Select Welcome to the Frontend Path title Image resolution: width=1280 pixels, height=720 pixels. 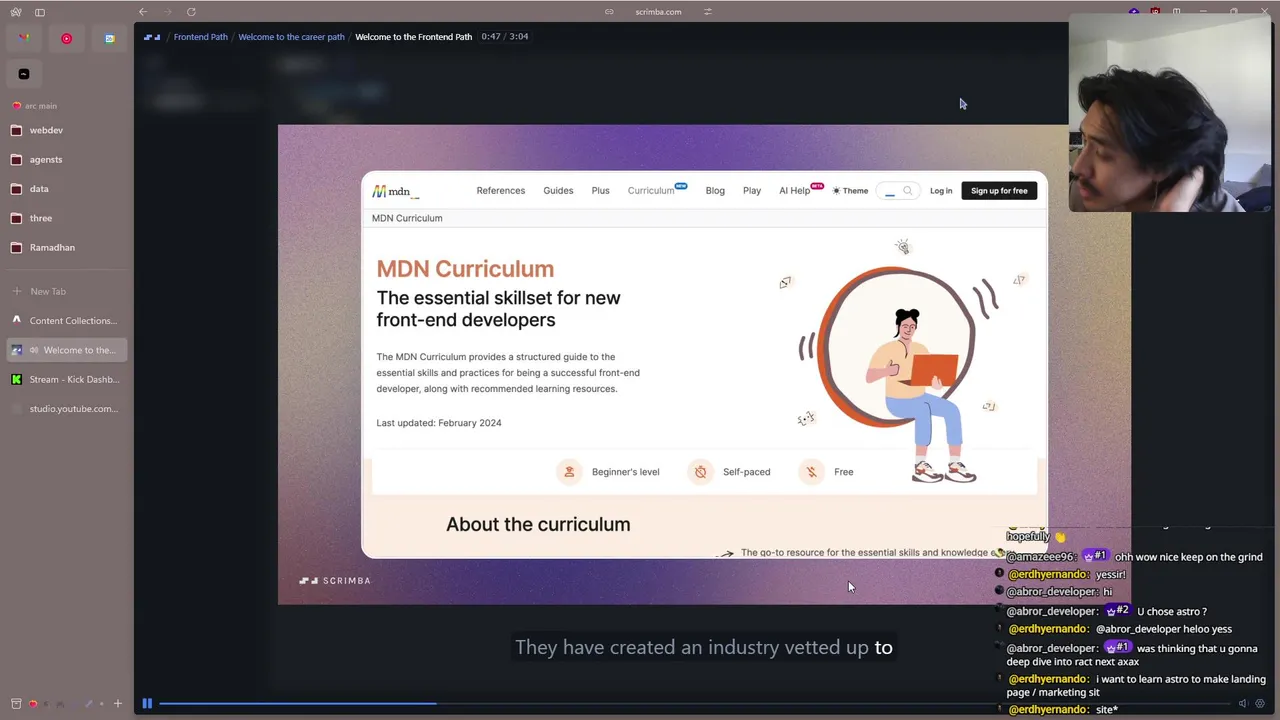point(413,37)
